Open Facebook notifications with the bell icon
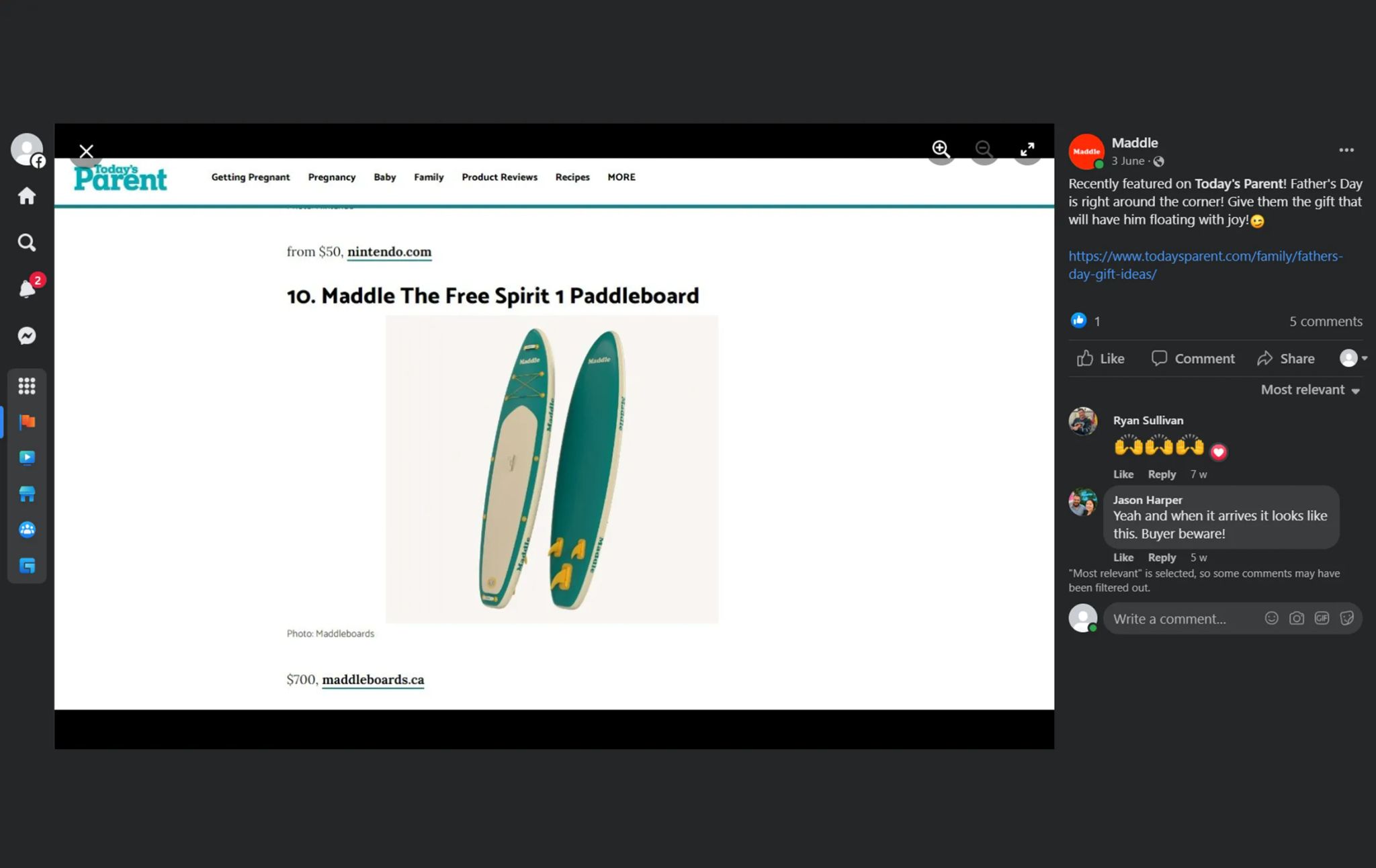Viewport: 1376px width, 868px height. coord(27,289)
